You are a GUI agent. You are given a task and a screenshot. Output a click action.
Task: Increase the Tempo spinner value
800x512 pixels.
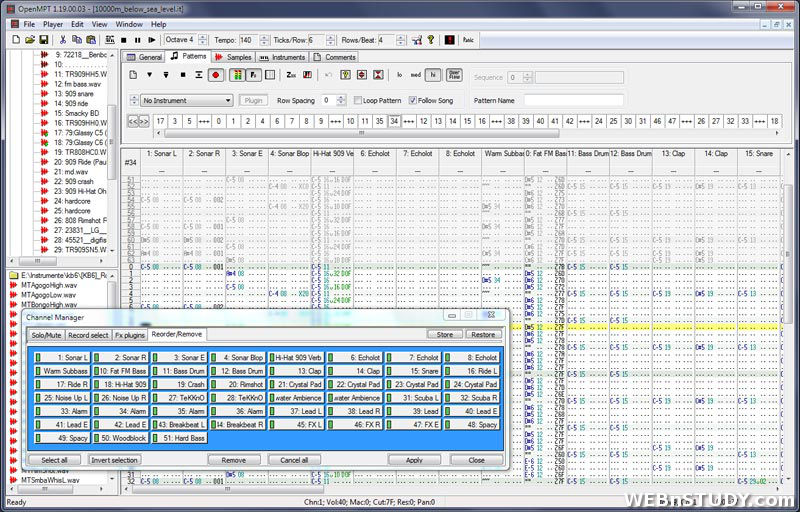262,37
